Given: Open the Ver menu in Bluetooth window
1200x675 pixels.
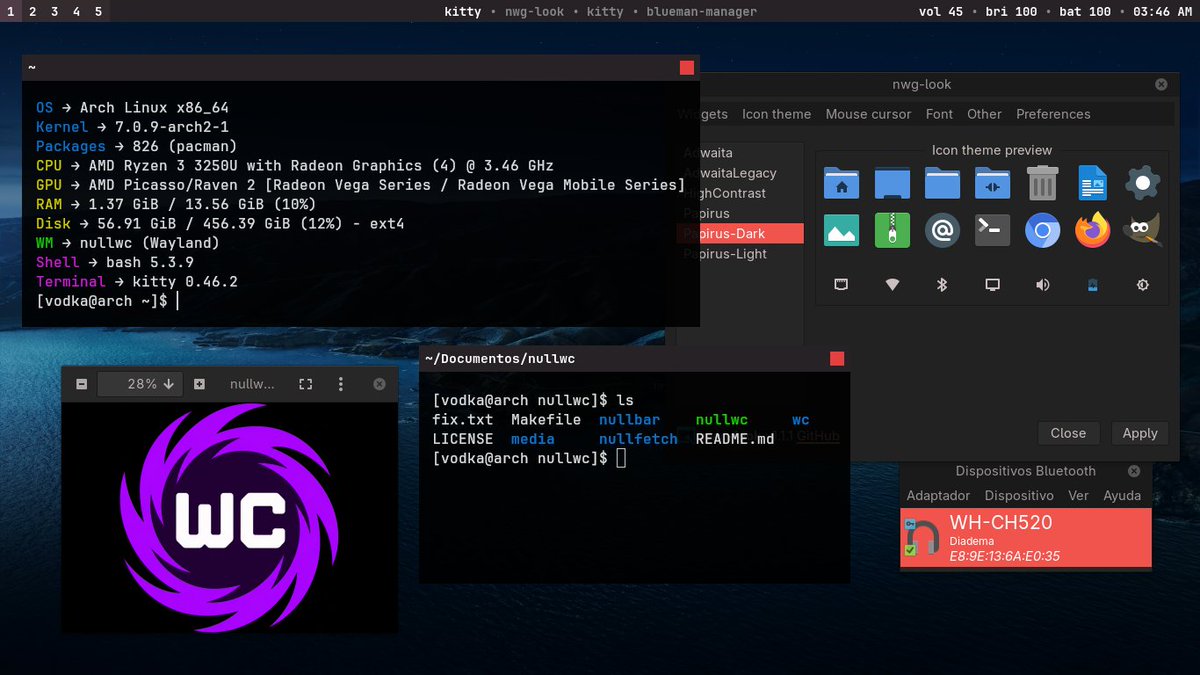Looking at the screenshot, I should (1078, 495).
